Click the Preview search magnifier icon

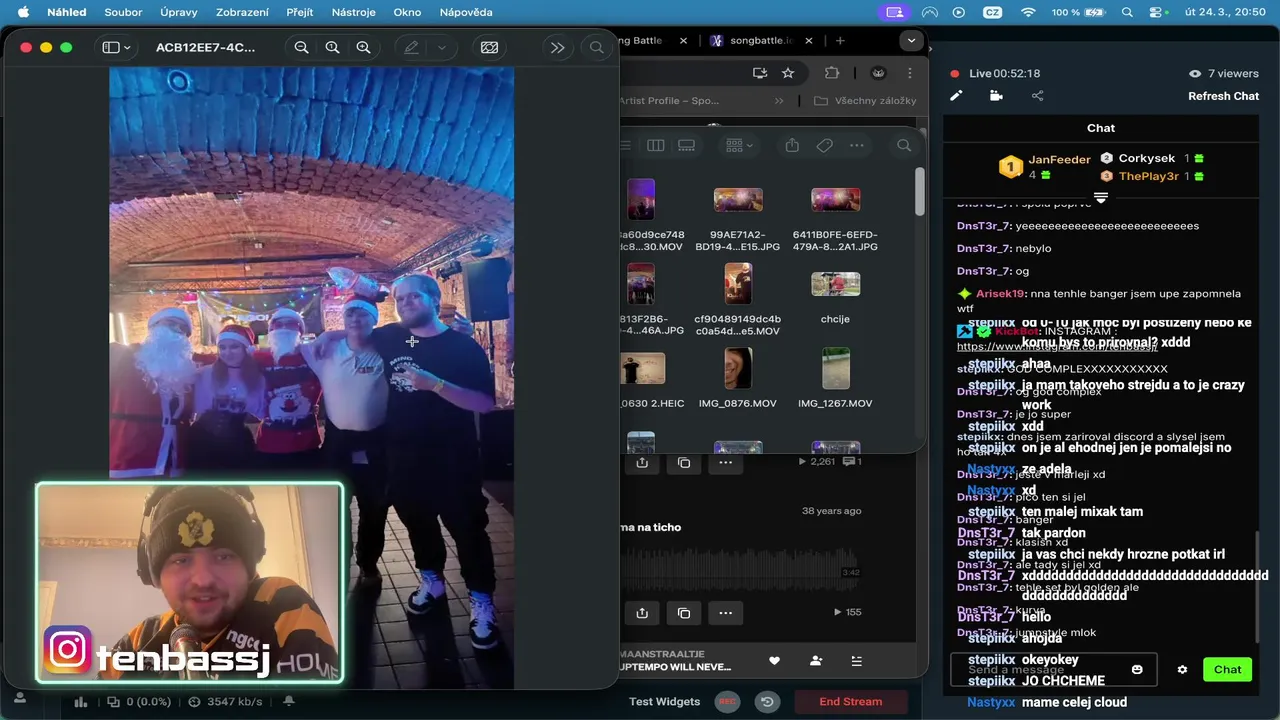coord(596,47)
